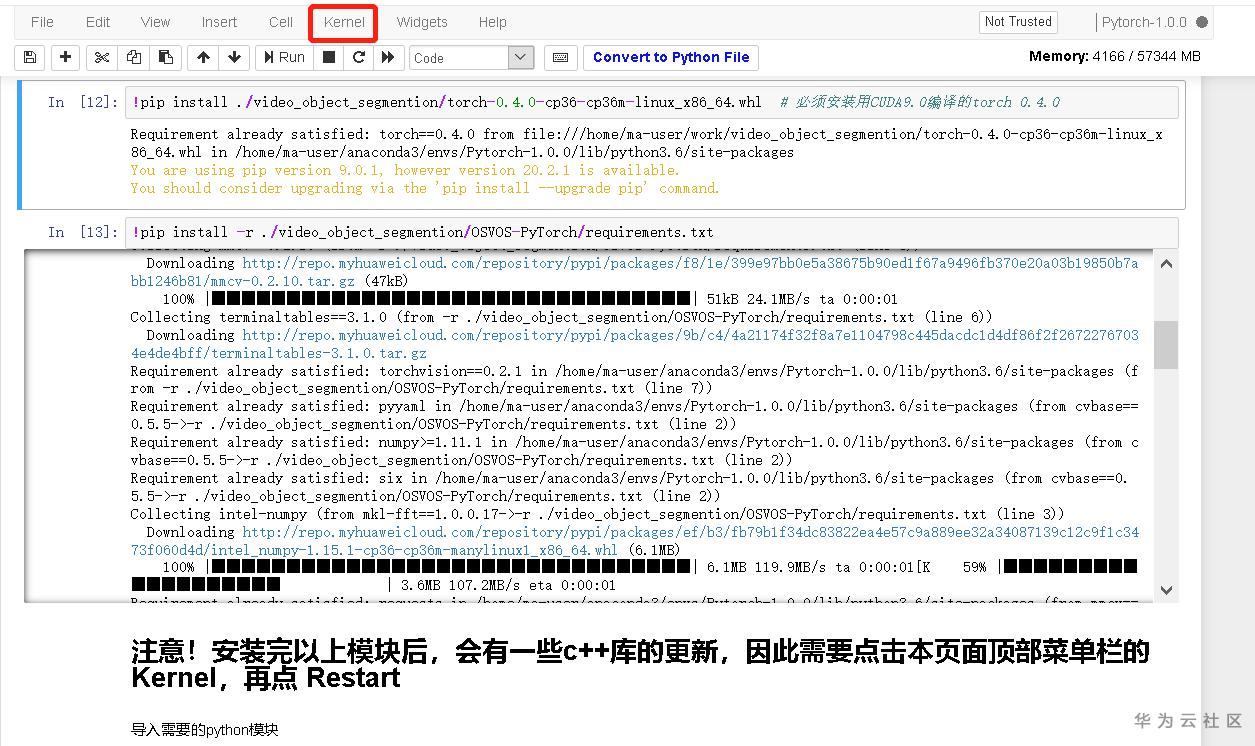Open the intel_numpy wheel download link

634,541
